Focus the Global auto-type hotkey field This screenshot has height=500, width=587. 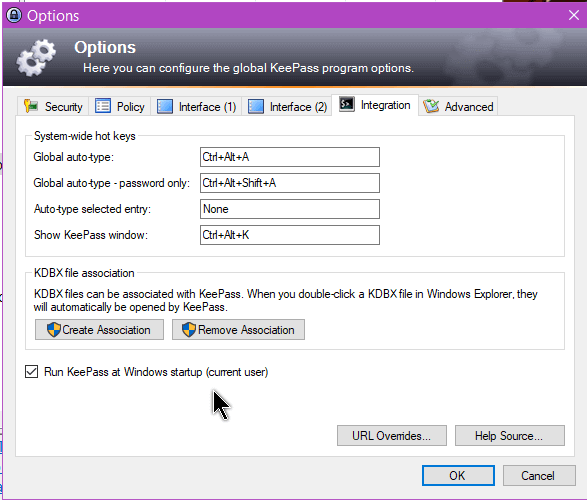pyautogui.click(x=290, y=157)
